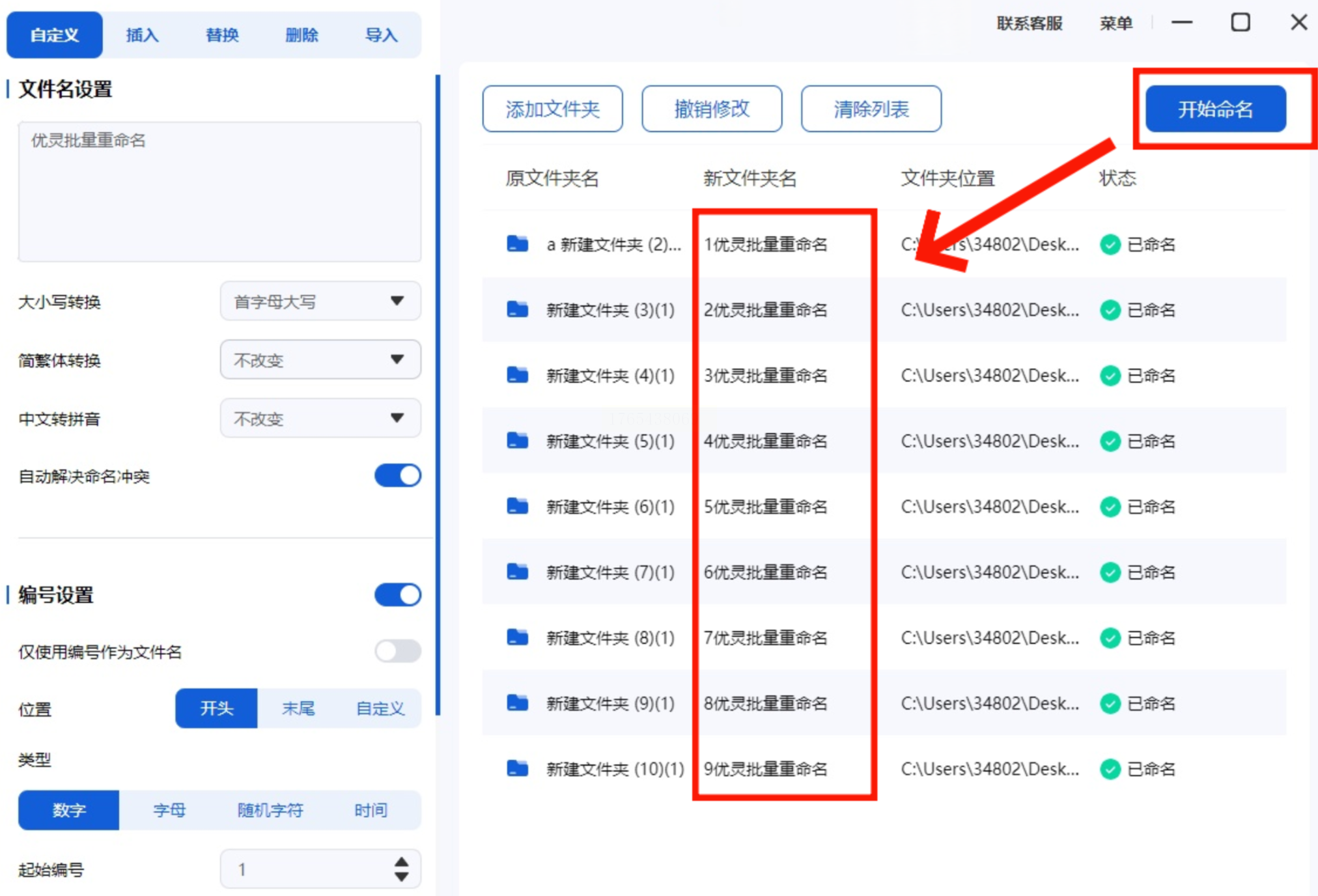Click green check icon for 5优灵批量重命名
This screenshot has height=896, width=1318.
click(x=1110, y=507)
